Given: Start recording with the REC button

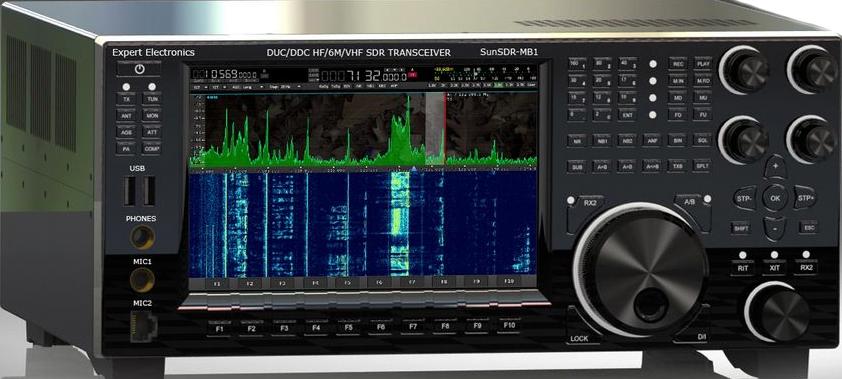Looking at the screenshot, I should click(678, 63).
